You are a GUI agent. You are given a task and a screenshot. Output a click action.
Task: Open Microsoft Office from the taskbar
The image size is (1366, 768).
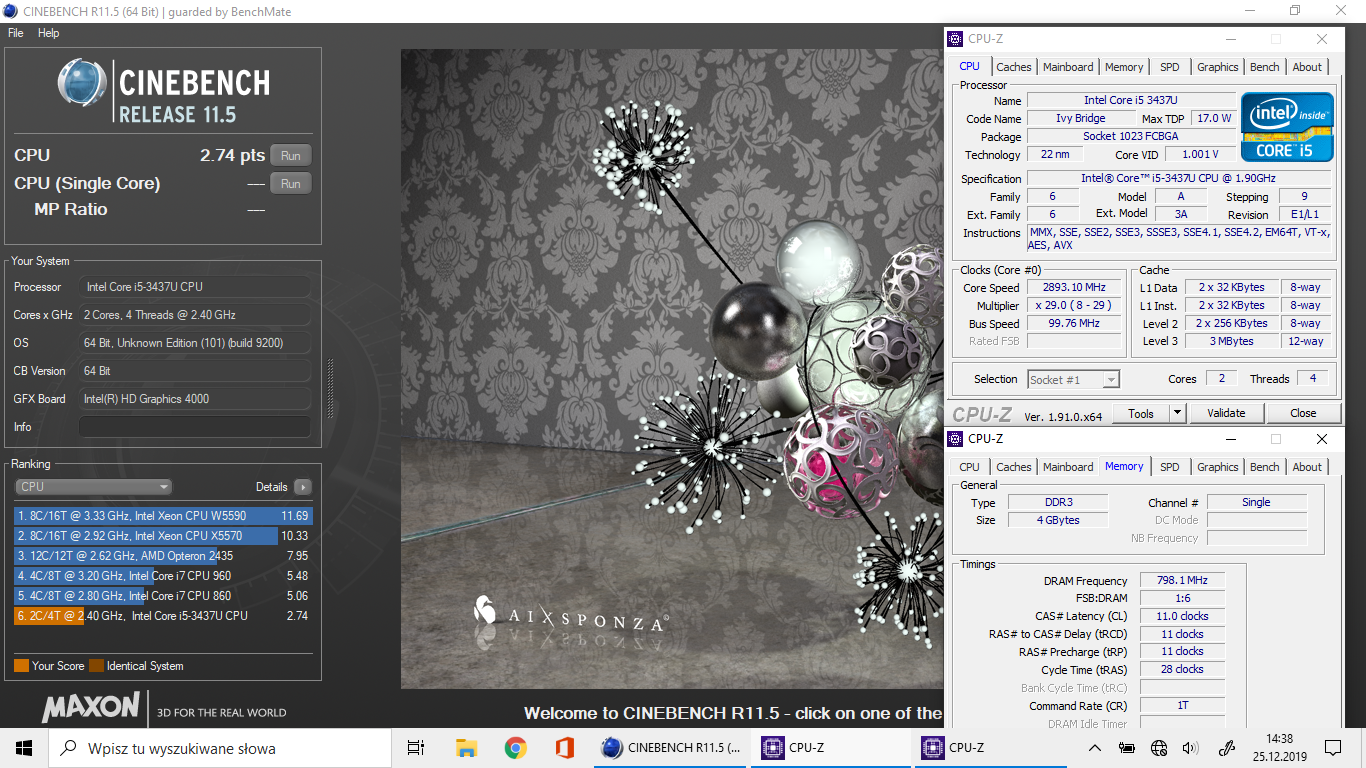pyautogui.click(x=564, y=747)
